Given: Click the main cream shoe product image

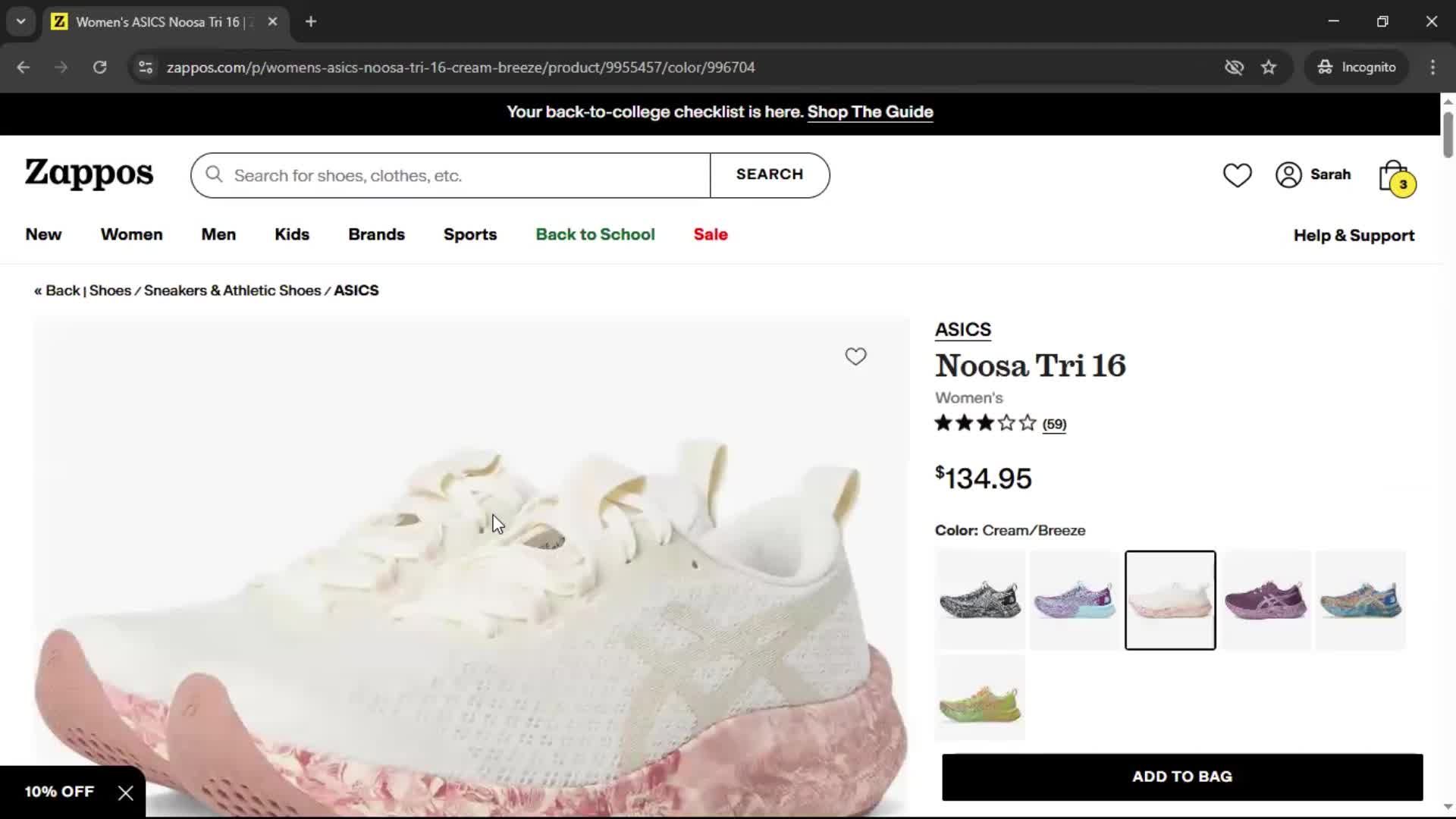Looking at the screenshot, I should (x=471, y=567).
